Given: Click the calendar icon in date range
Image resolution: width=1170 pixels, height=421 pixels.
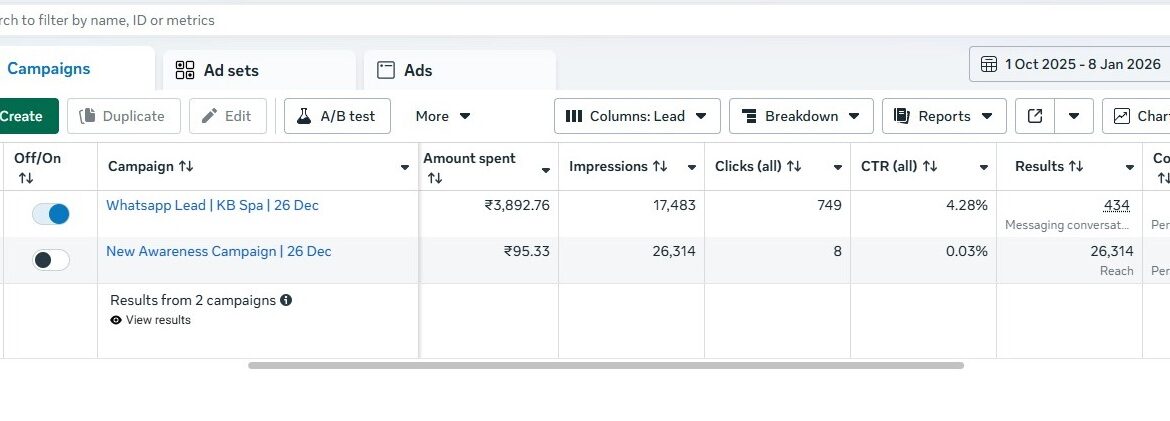Looking at the screenshot, I should (989, 64).
